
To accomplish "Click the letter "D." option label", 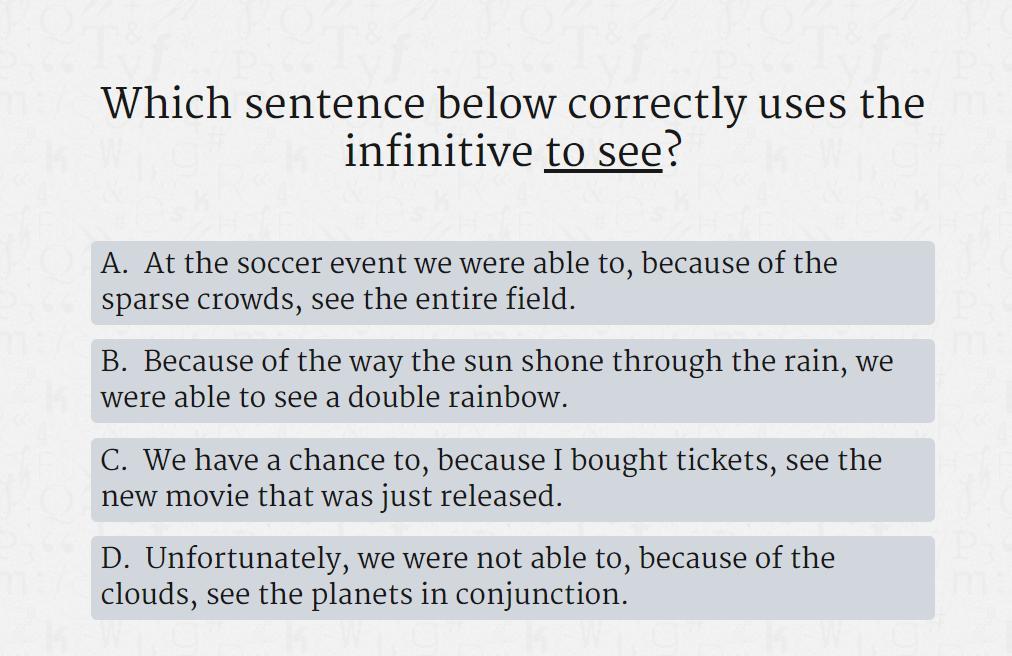I will (x=116, y=559).
